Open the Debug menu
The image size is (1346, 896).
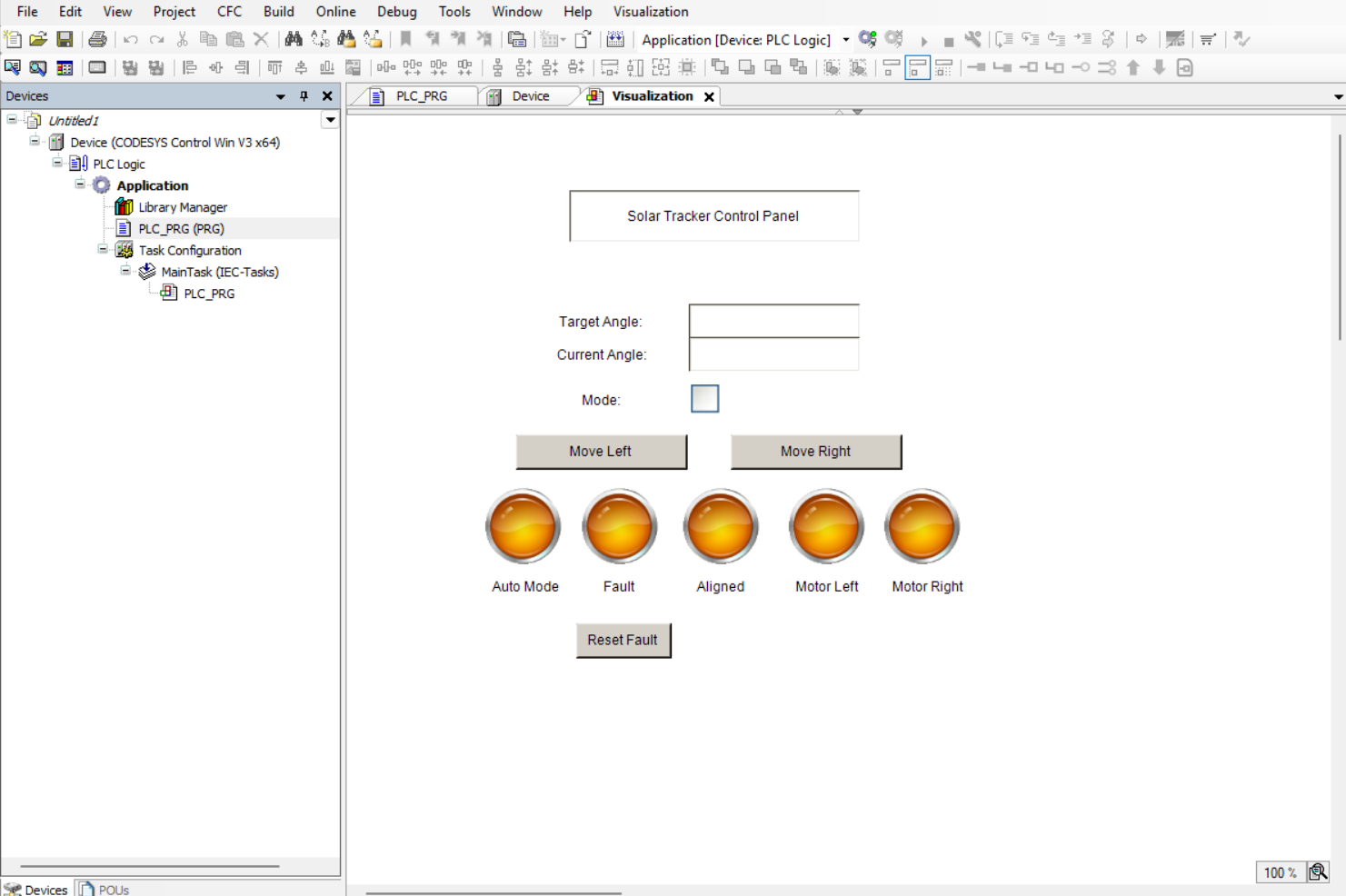pos(396,12)
